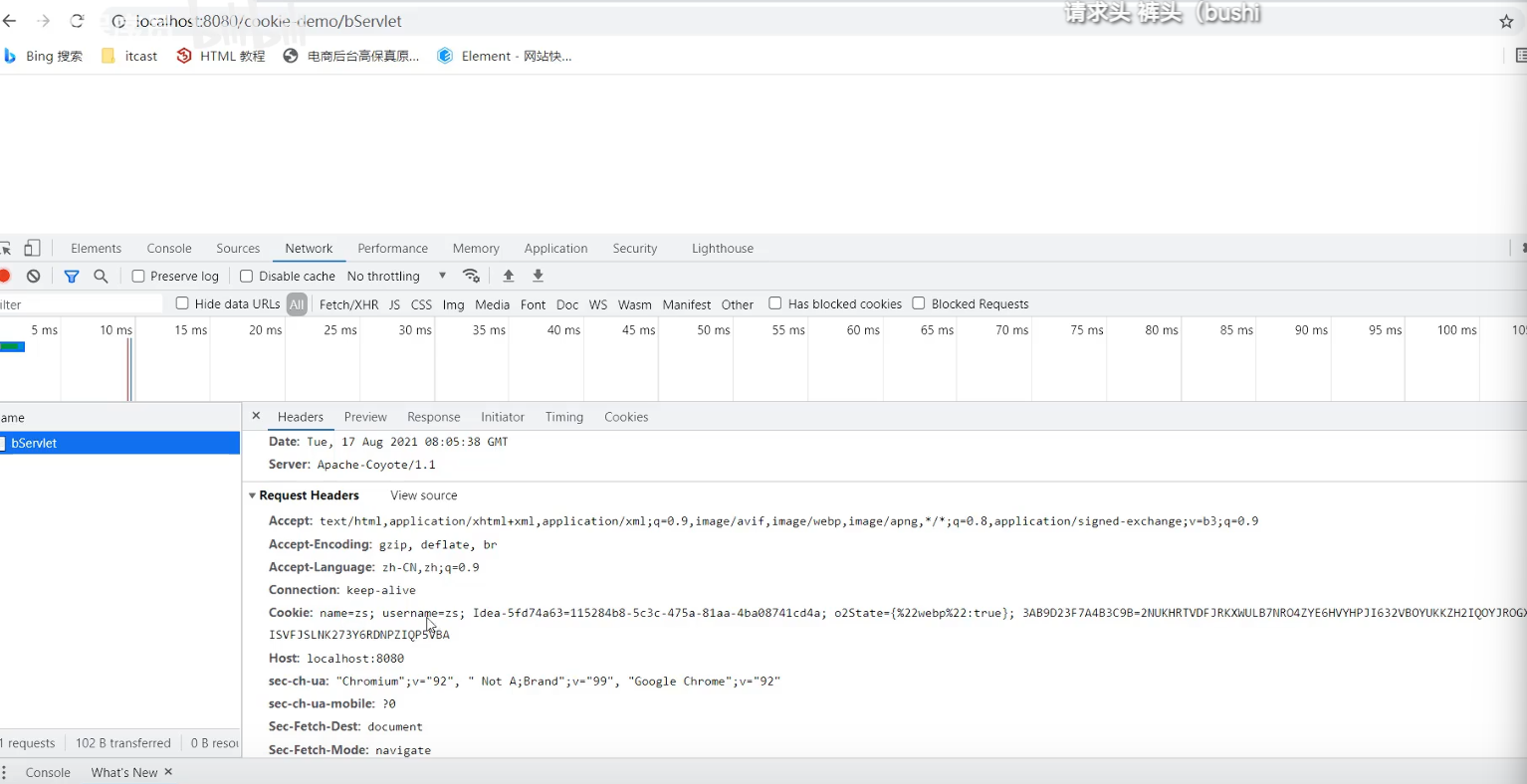Open HTML 教程 bookmark
Screen dimensions: 1527x784
(x=221, y=56)
